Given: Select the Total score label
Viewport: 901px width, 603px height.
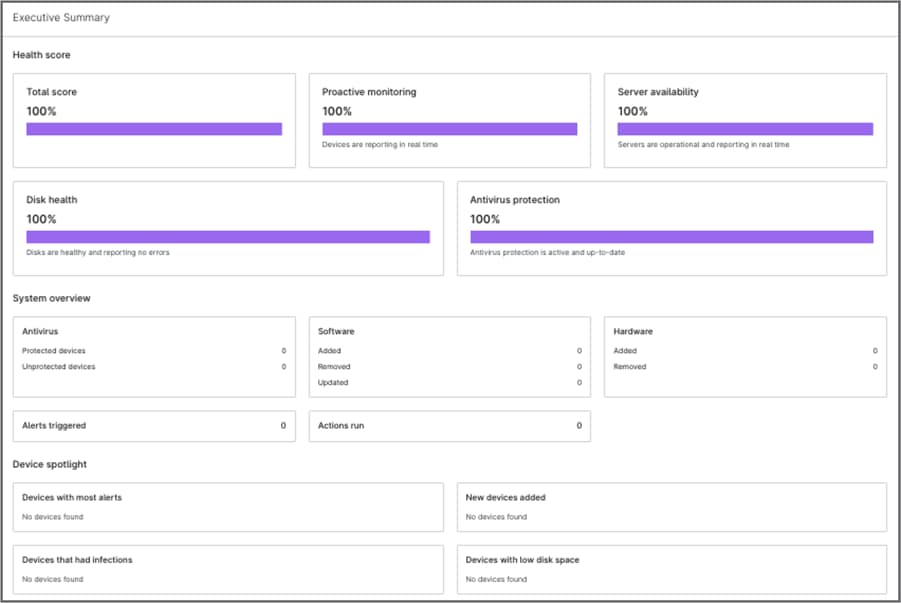Looking at the screenshot, I should [51, 92].
